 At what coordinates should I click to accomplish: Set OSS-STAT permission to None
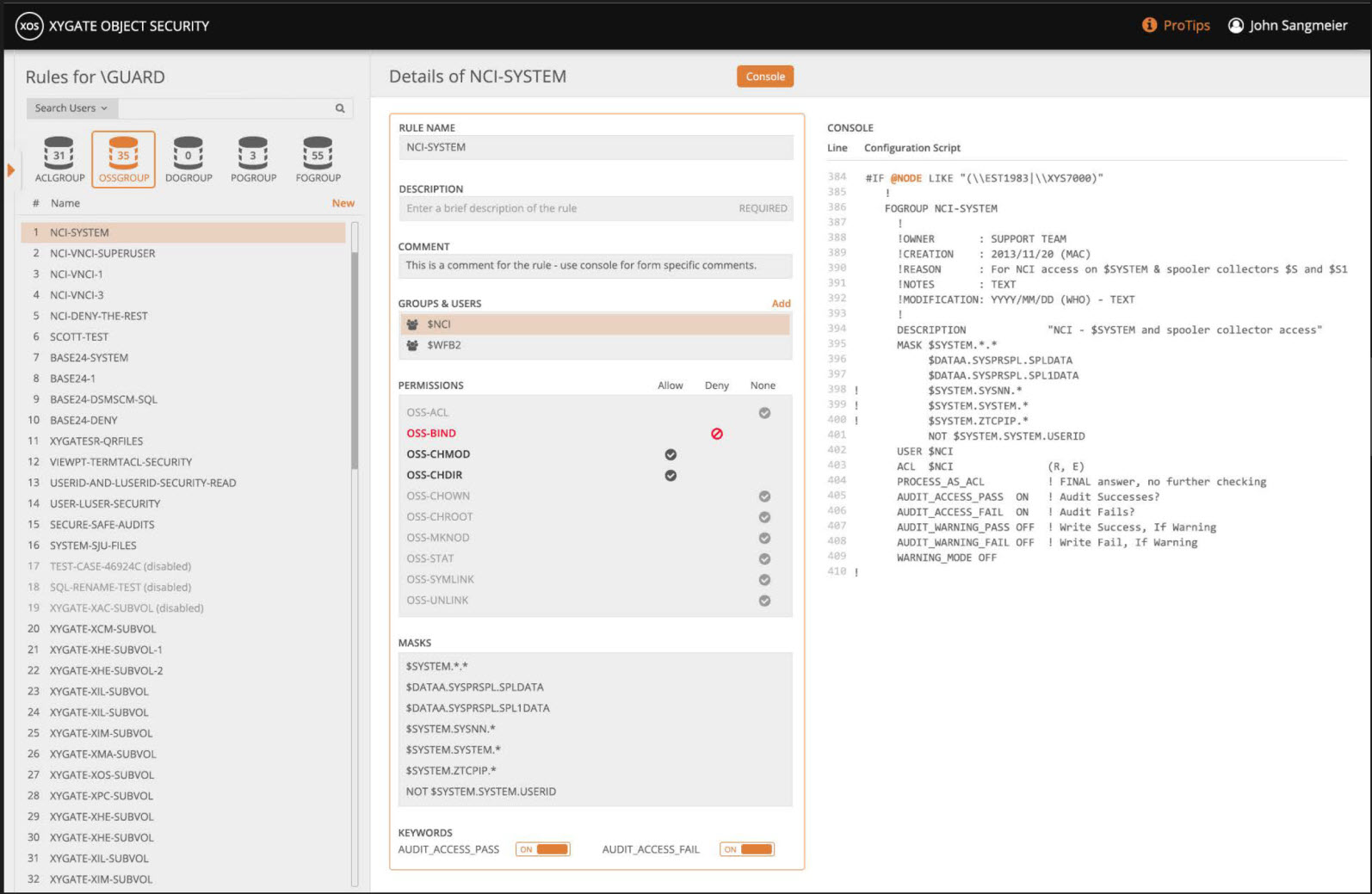(x=764, y=559)
